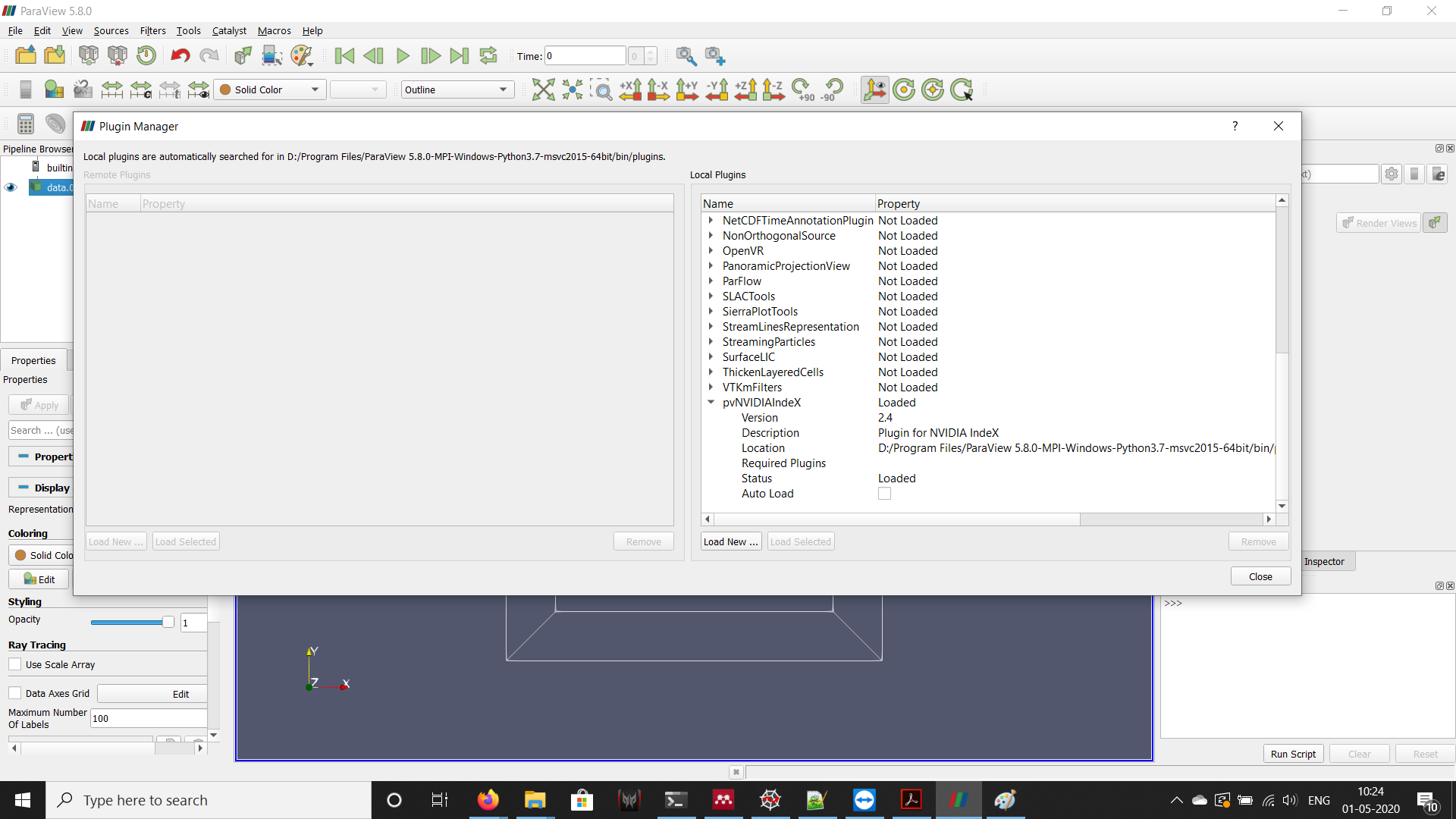Click the Opacity slider handle

tap(168, 622)
